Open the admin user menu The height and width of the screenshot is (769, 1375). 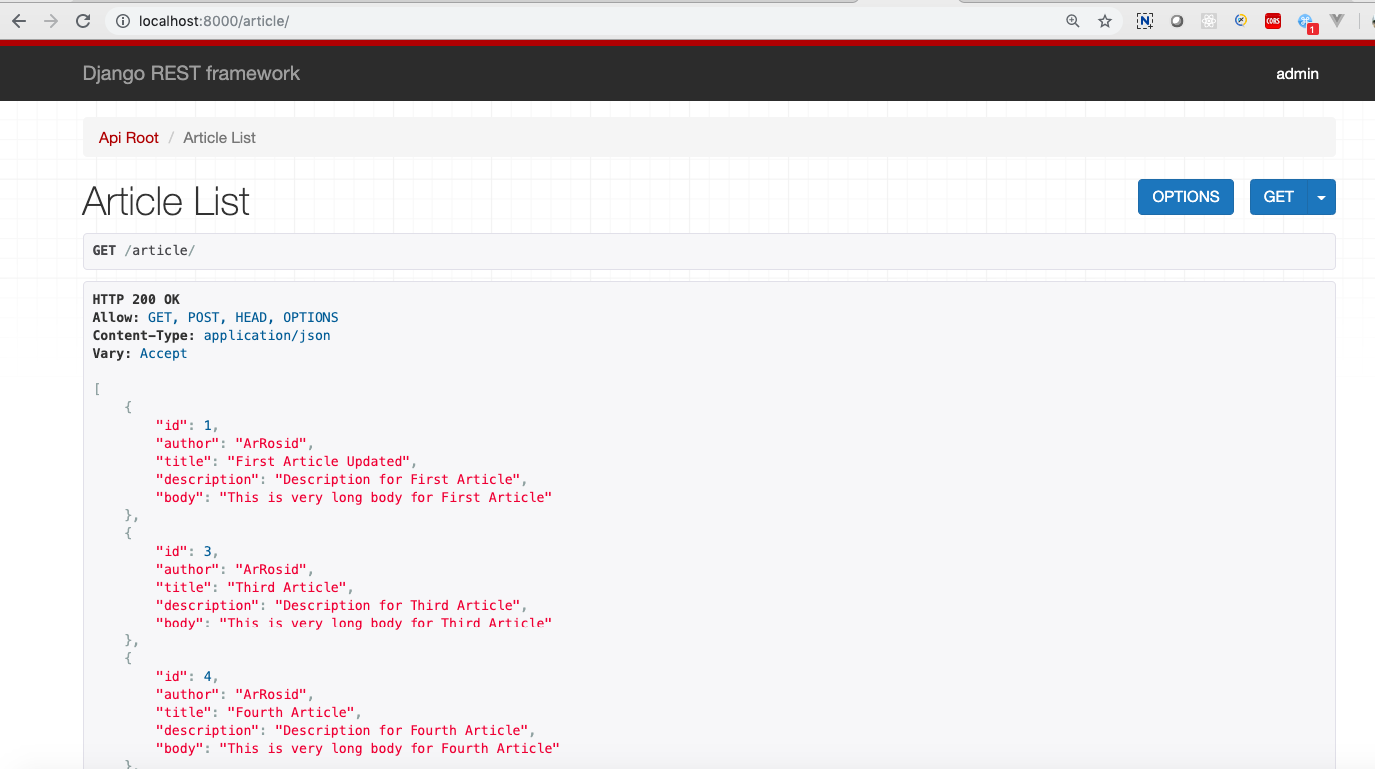1297,73
